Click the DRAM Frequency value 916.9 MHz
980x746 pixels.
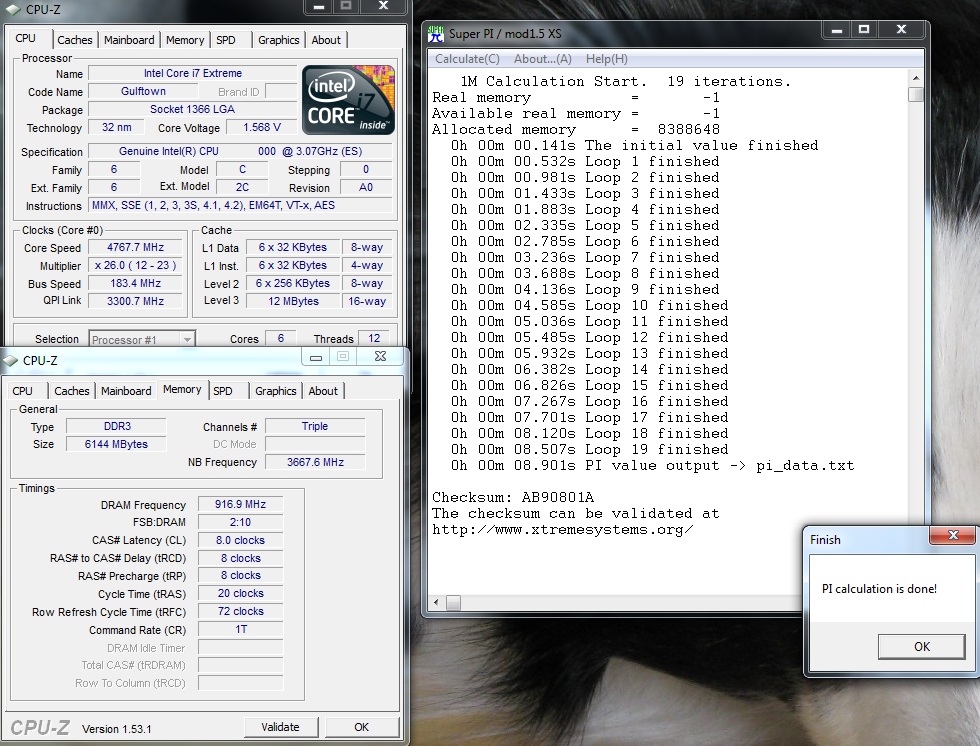point(241,504)
